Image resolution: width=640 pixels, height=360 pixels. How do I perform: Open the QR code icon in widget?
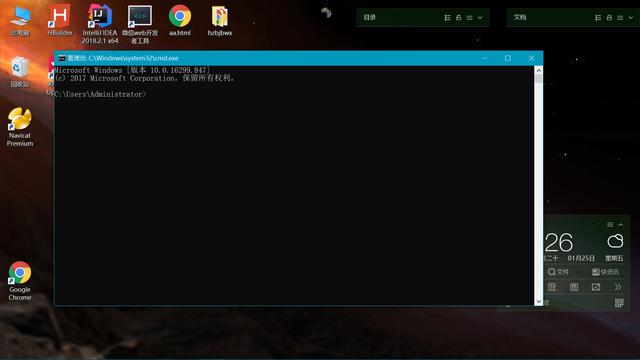619,303
